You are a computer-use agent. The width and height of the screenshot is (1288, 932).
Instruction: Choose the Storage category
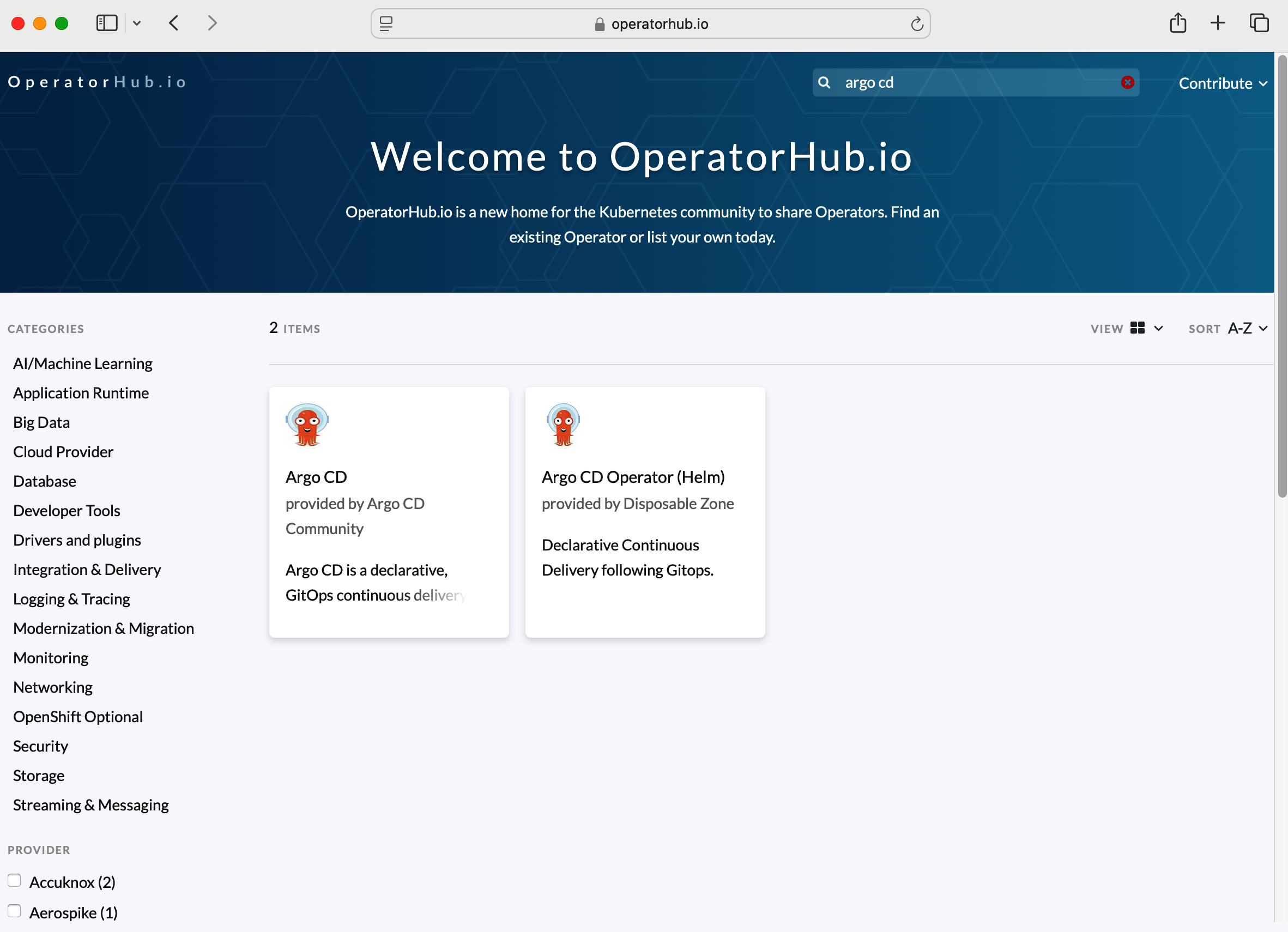(39, 776)
